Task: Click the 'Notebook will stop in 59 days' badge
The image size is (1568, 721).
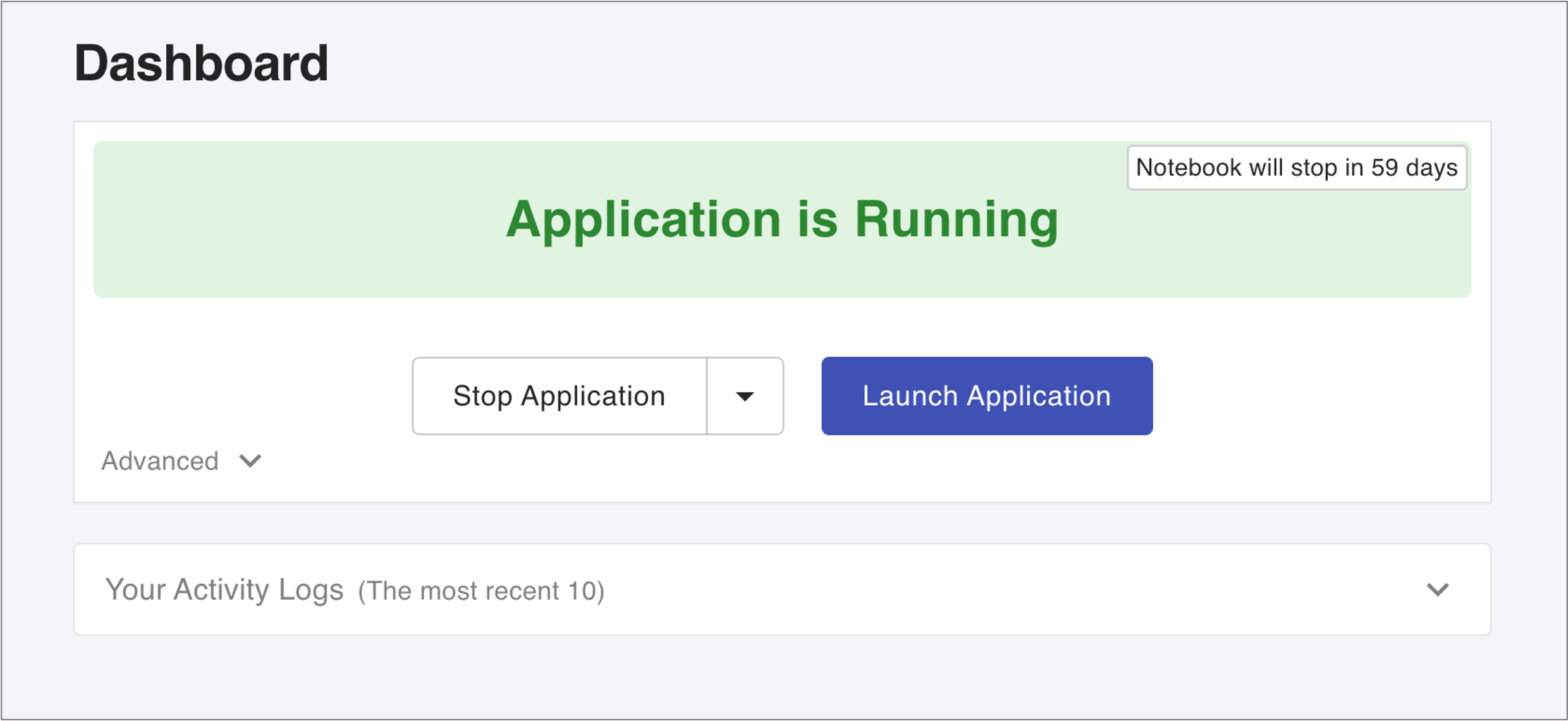Action: (1296, 168)
